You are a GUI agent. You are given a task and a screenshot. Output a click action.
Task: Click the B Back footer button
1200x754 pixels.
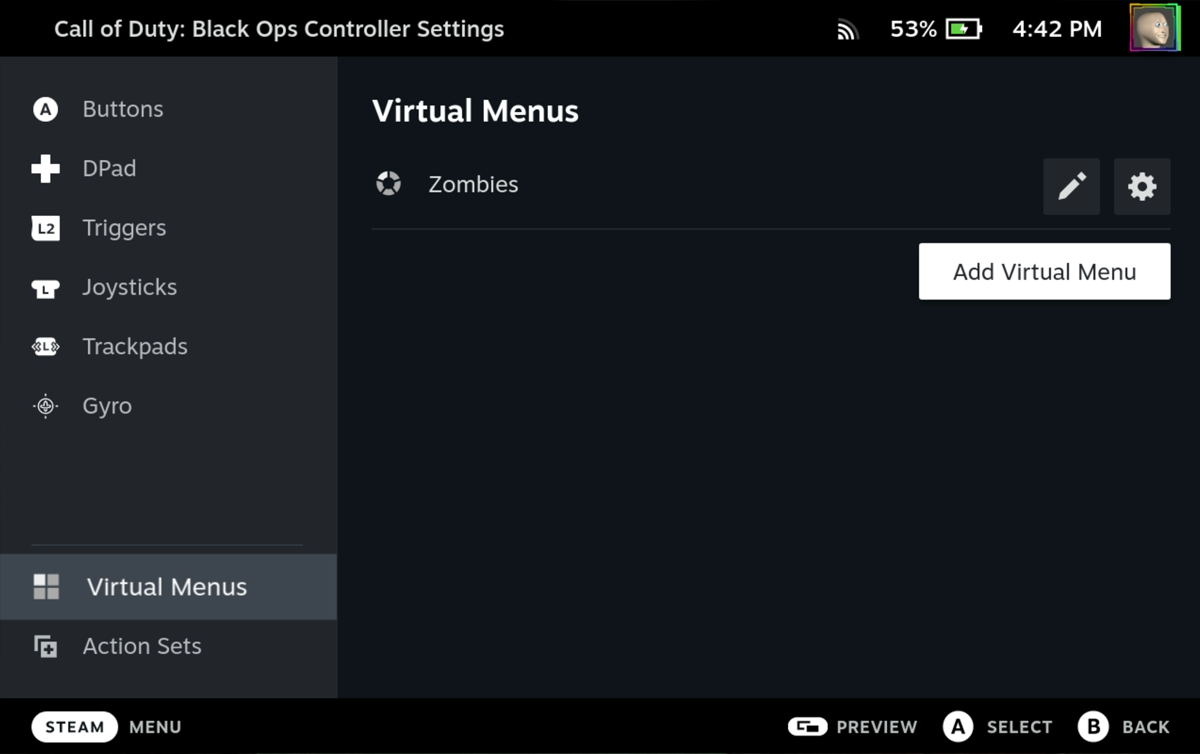coord(1124,727)
